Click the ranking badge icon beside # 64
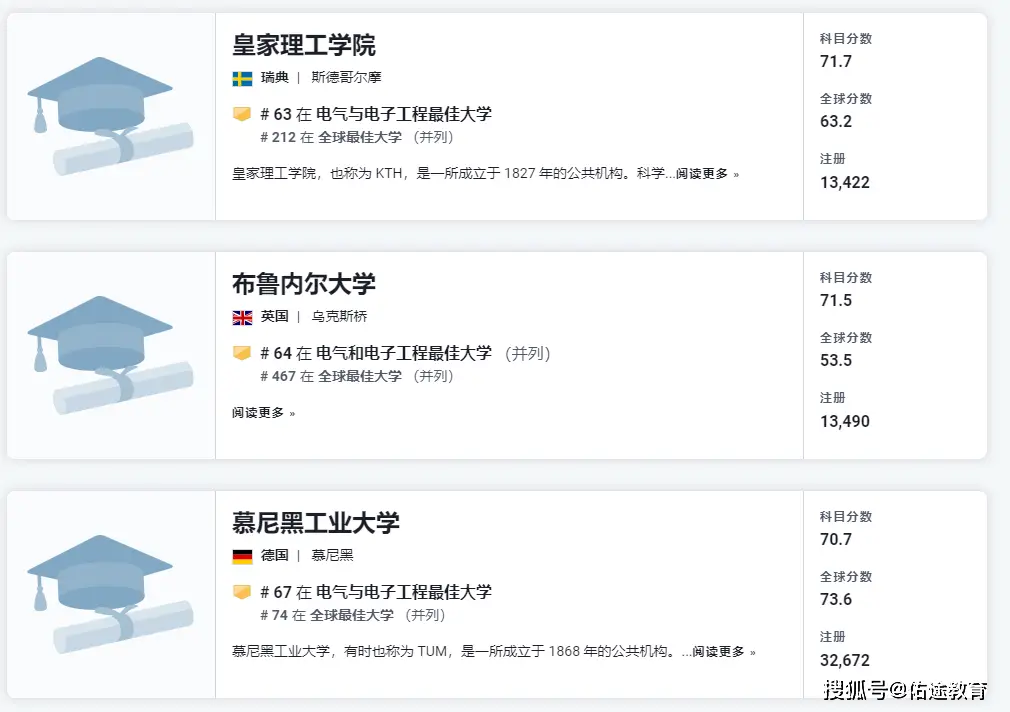This screenshot has height=712, width=1010. [242, 353]
